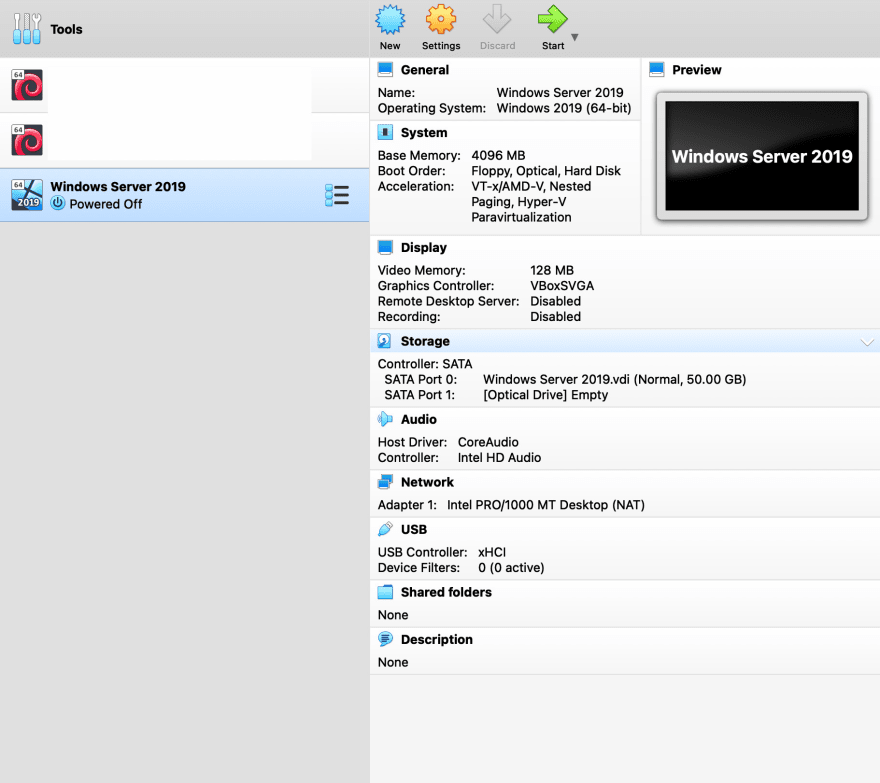Click the Display section icon

tap(385, 247)
